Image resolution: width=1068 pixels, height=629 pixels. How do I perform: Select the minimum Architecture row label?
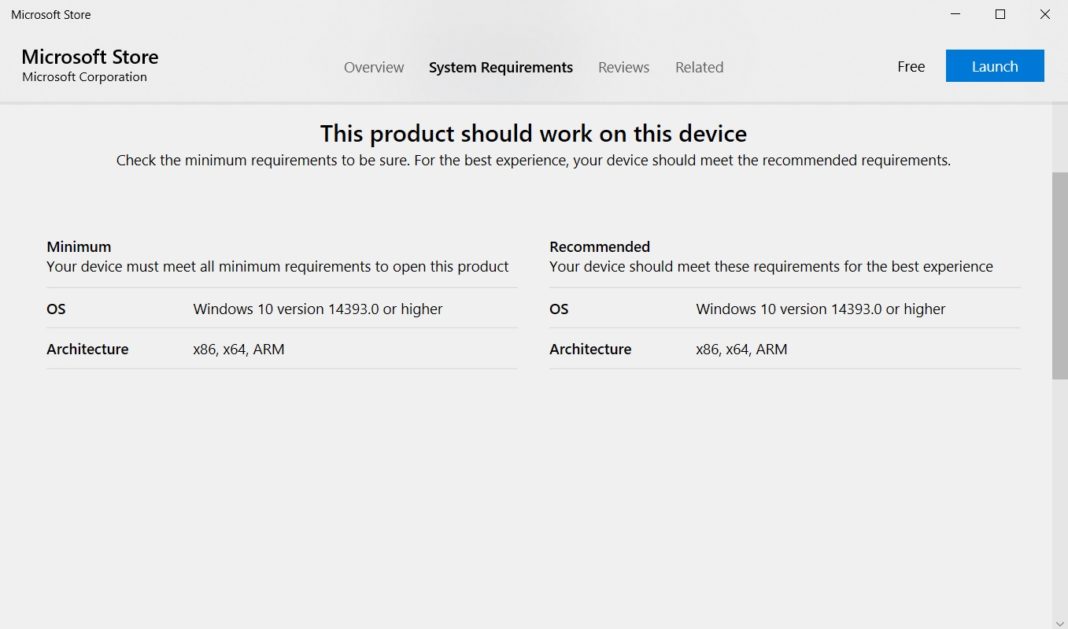coord(87,349)
